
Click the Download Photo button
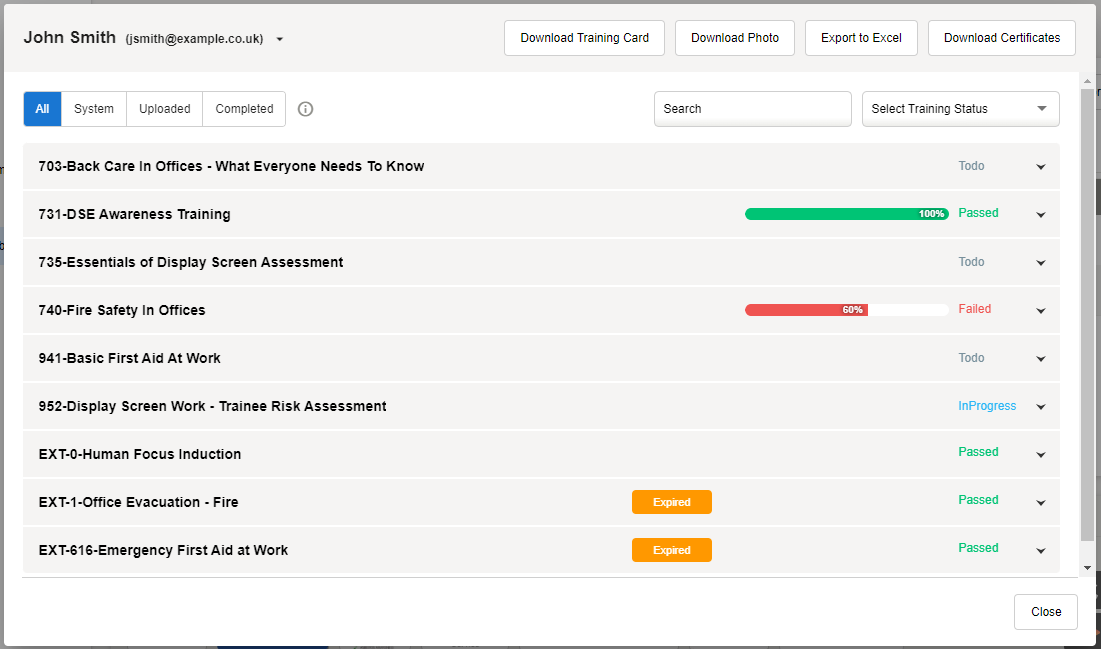pos(734,38)
